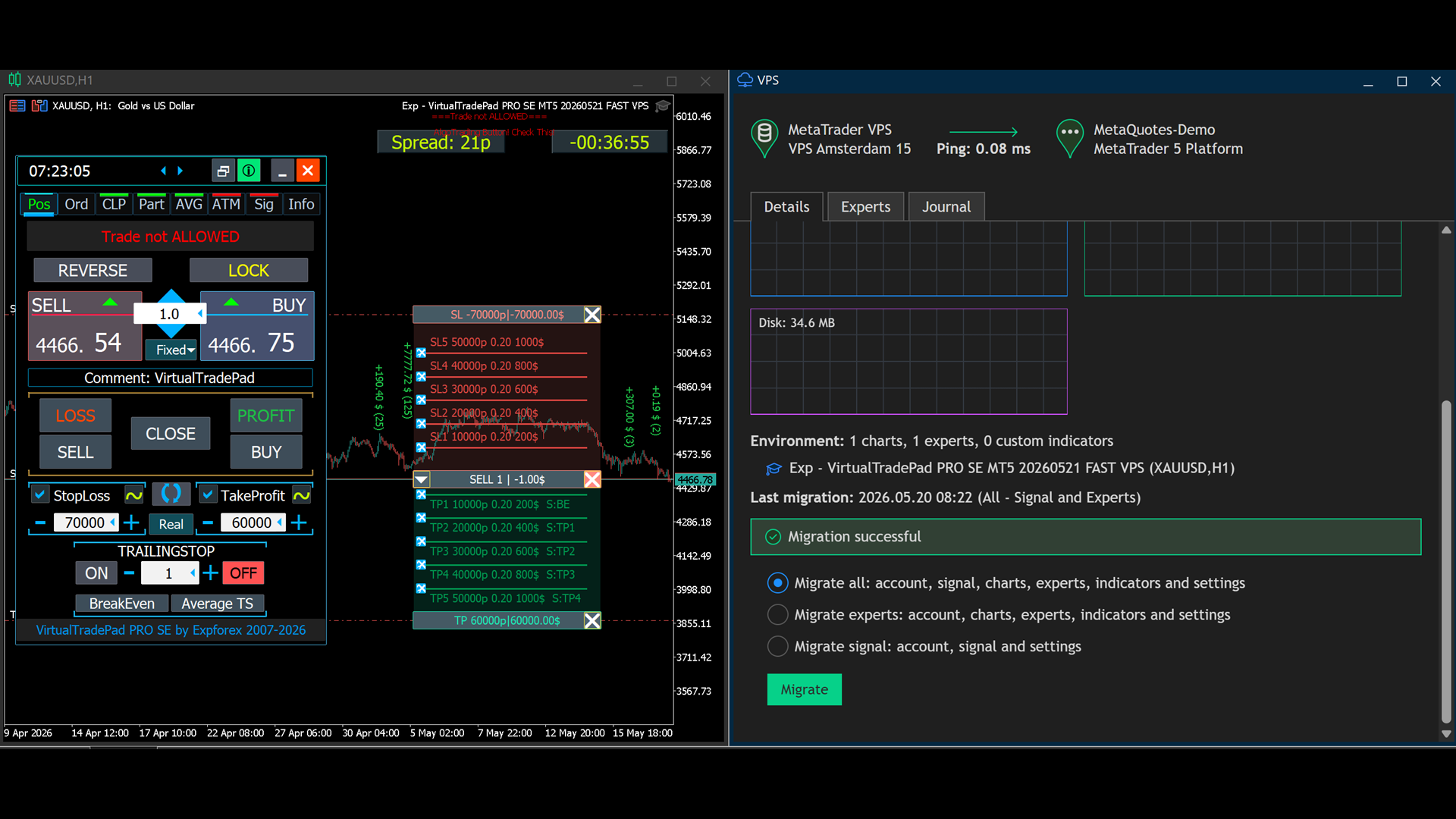Close the SELL 1 position with the red X
This screenshot has width=1456, height=819.
592,479
